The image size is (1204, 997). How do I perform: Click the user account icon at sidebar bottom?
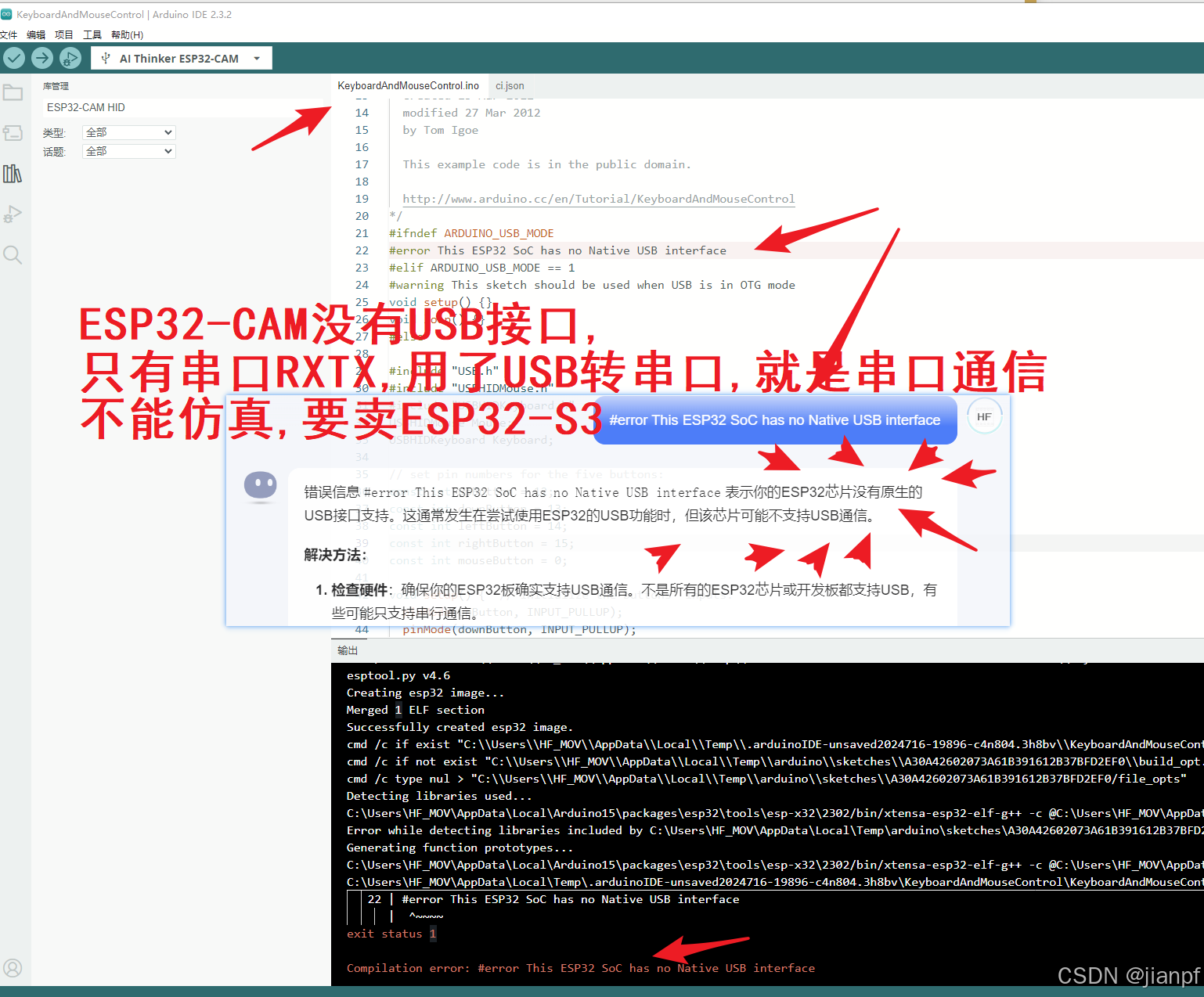coord(13,968)
